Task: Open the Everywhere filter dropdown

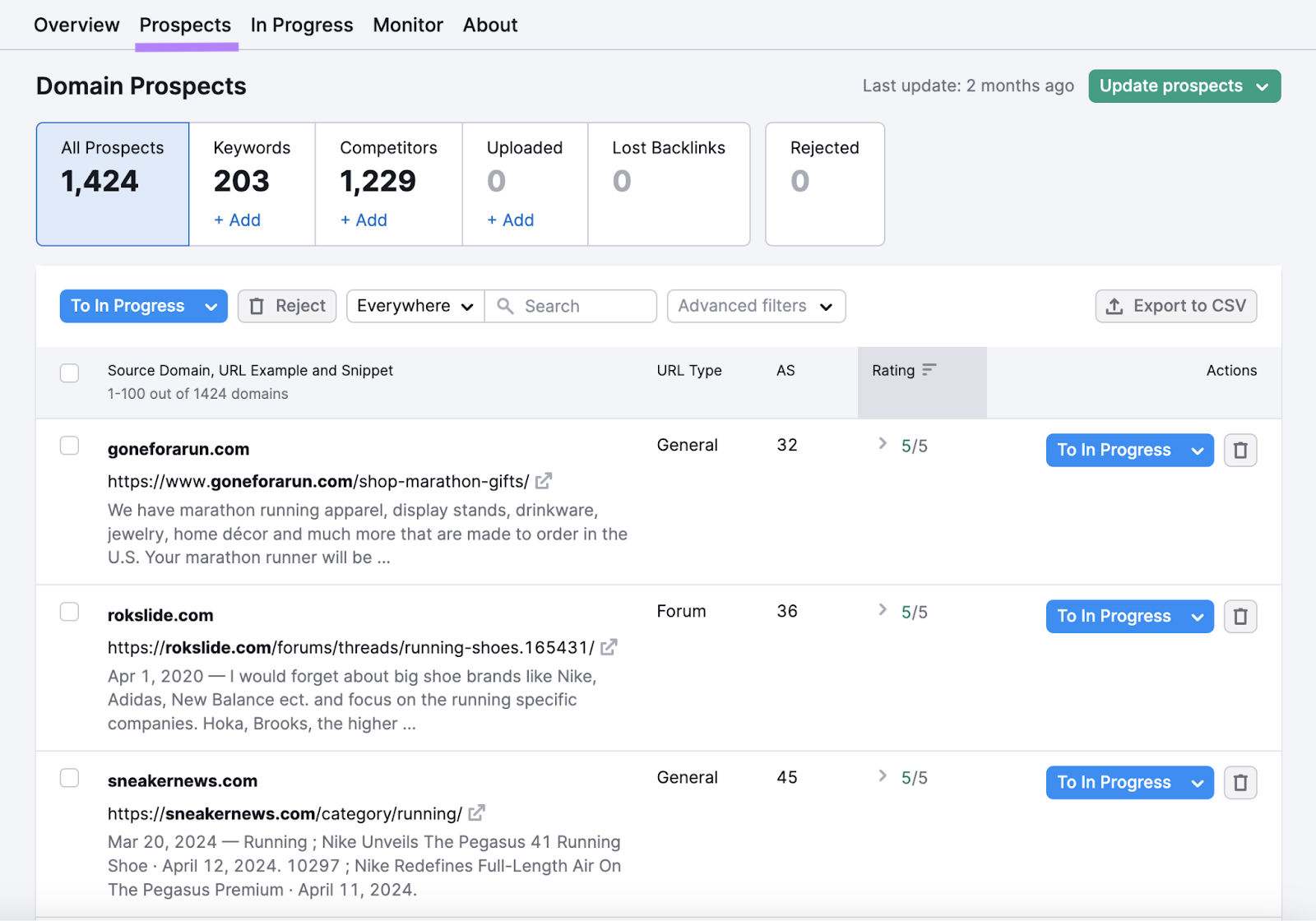Action: pos(415,306)
